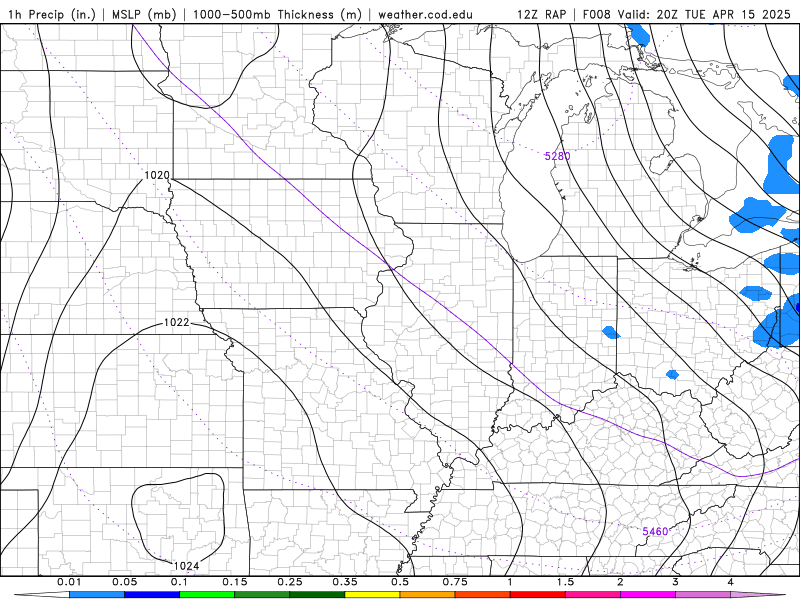Pick the violet 3–4 legend swatch
This screenshot has width=800, height=600.
[x=703, y=595]
